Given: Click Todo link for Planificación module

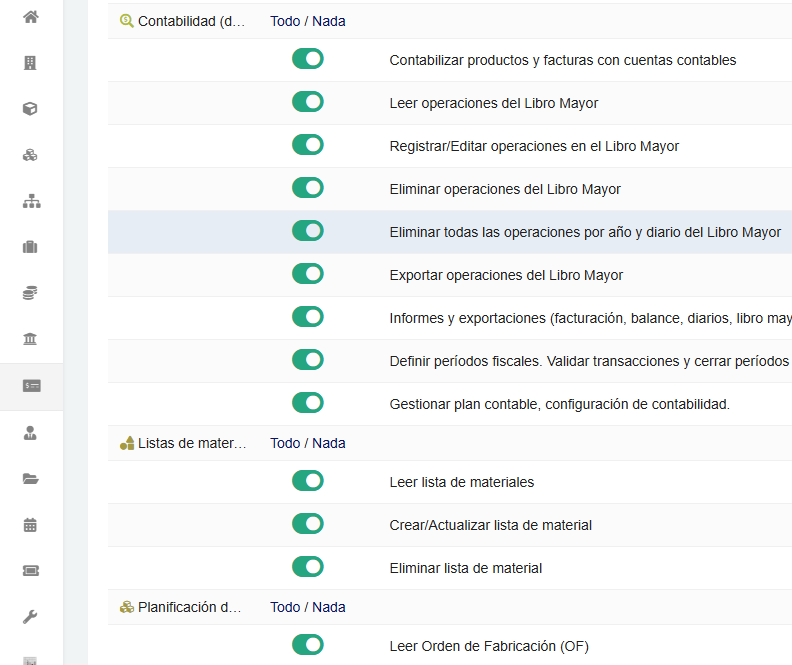Looking at the screenshot, I should click(285, 607).
